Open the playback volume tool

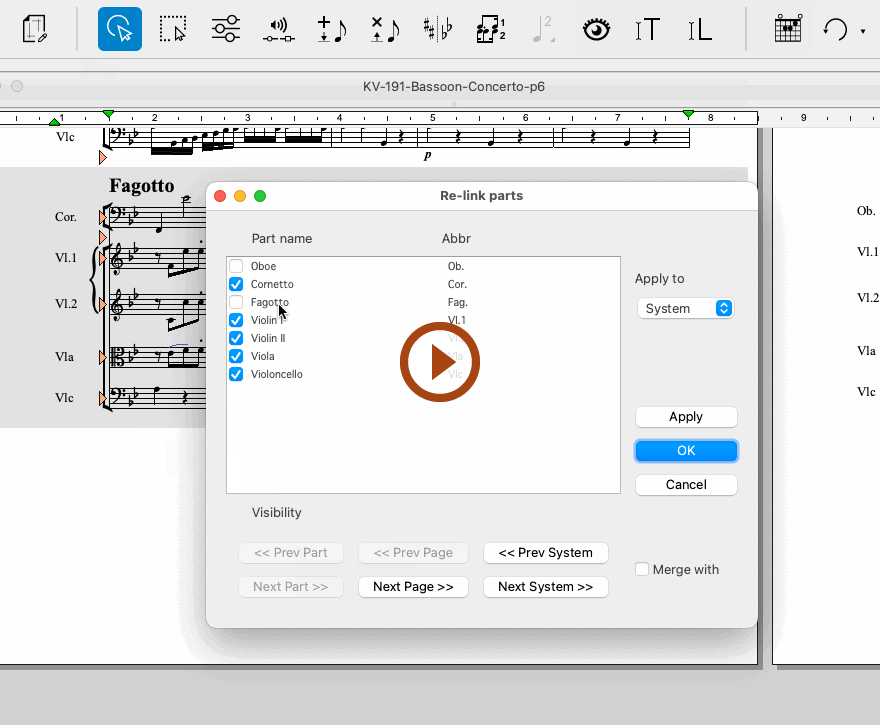pyautogui.click(x=279, y=30)
